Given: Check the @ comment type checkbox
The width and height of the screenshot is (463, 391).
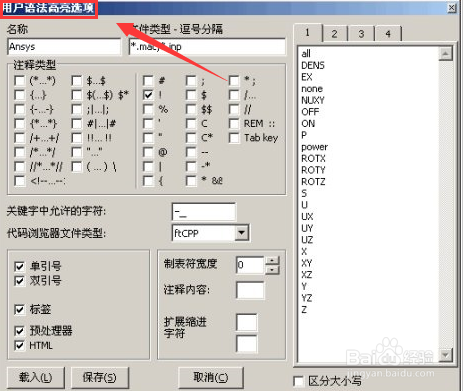Looking at the screenshot, I should [x=148, y=152].
